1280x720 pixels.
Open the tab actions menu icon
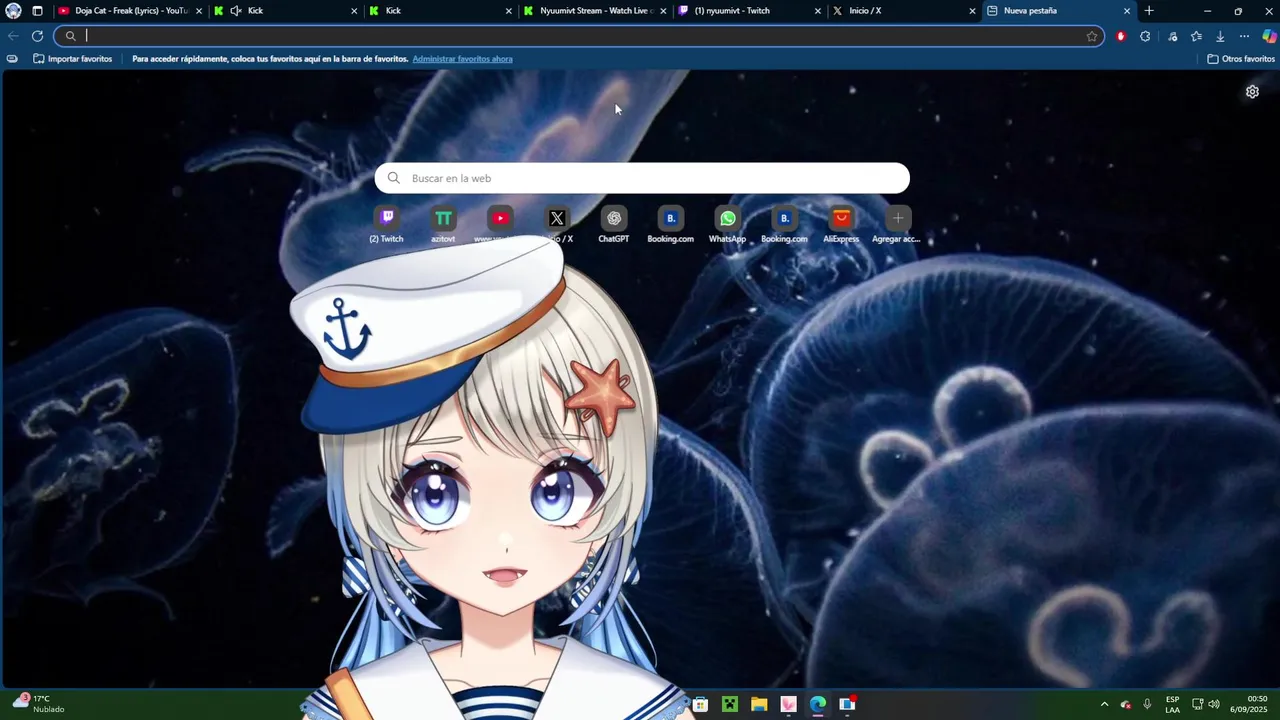coord(37,11)
